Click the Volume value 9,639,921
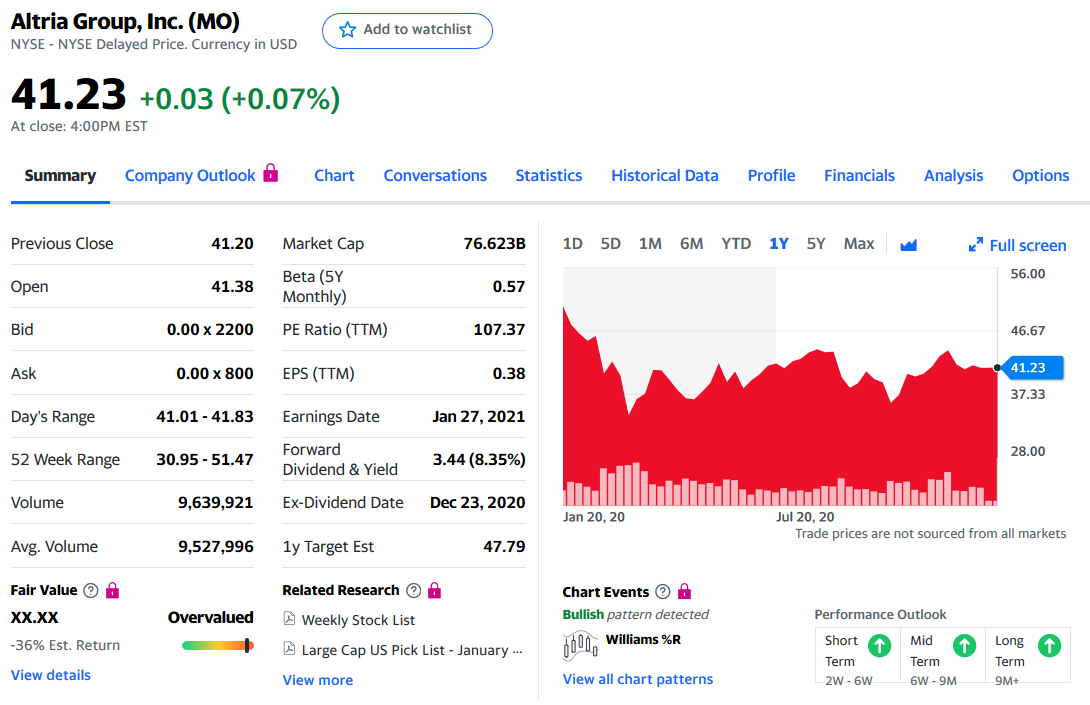The height and width of the screenshot is (705, 1090). (215, 502)
